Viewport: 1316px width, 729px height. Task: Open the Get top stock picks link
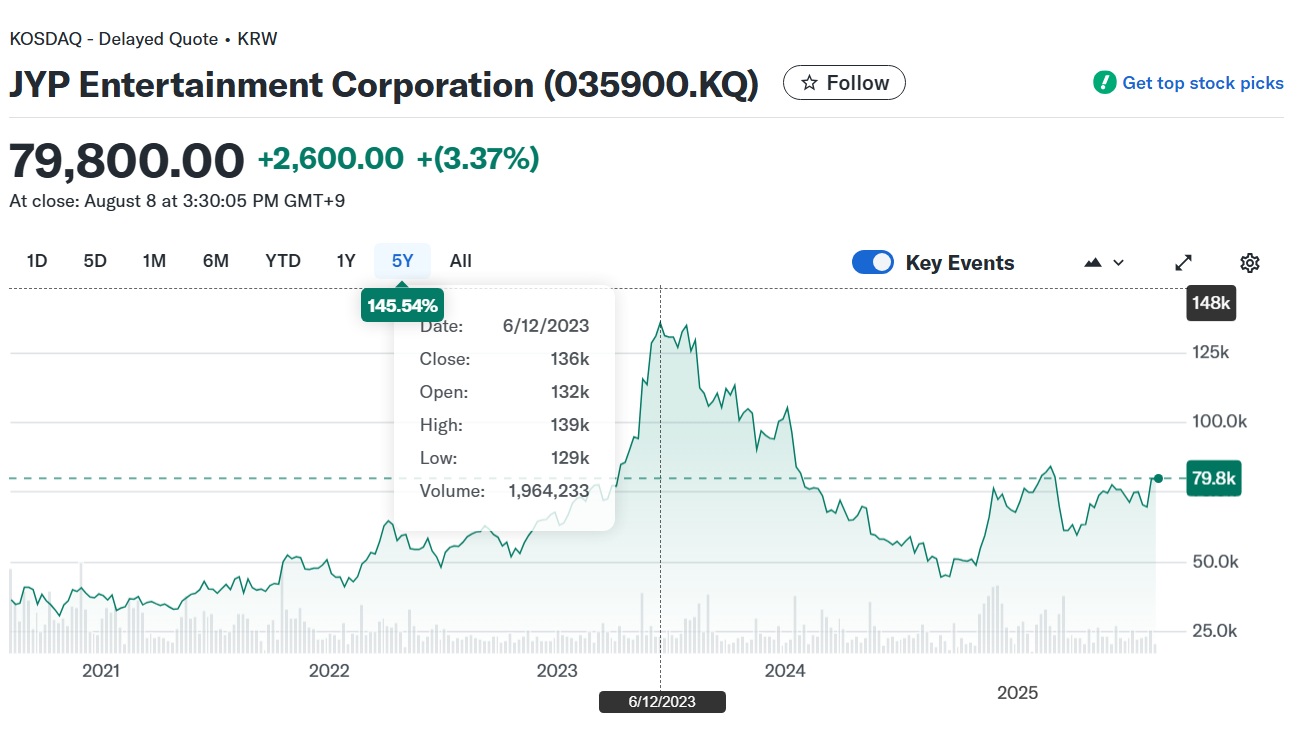(1202, 83)
